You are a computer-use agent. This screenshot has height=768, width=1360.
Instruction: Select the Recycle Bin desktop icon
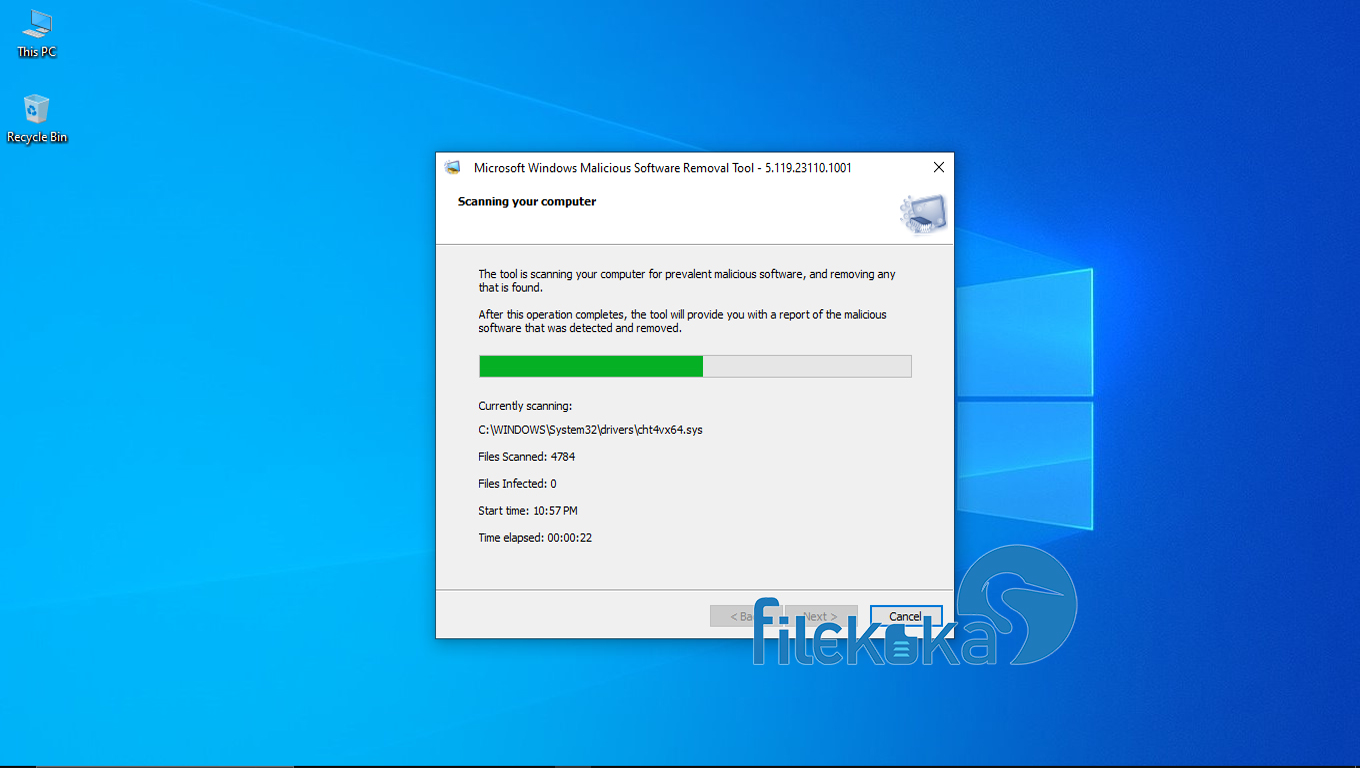37,119
